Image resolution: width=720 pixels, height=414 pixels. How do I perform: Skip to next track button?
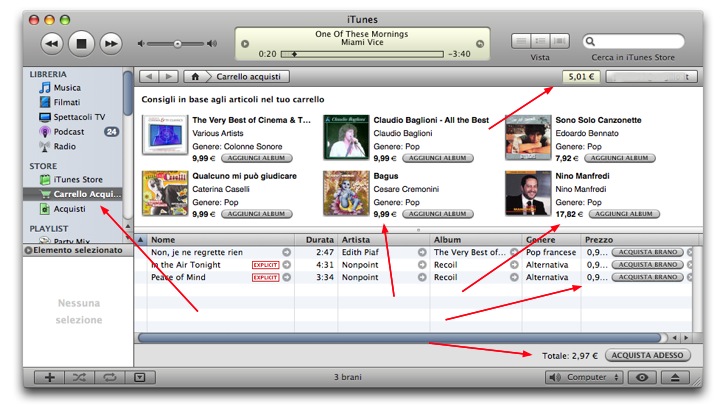point(111,44)
